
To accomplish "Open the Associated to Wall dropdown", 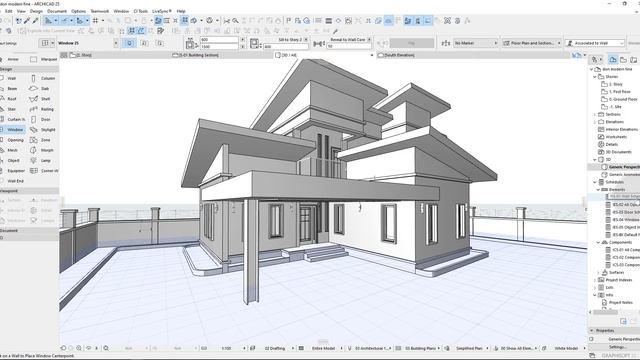I will pyautogui.click(x=595, y=43).
